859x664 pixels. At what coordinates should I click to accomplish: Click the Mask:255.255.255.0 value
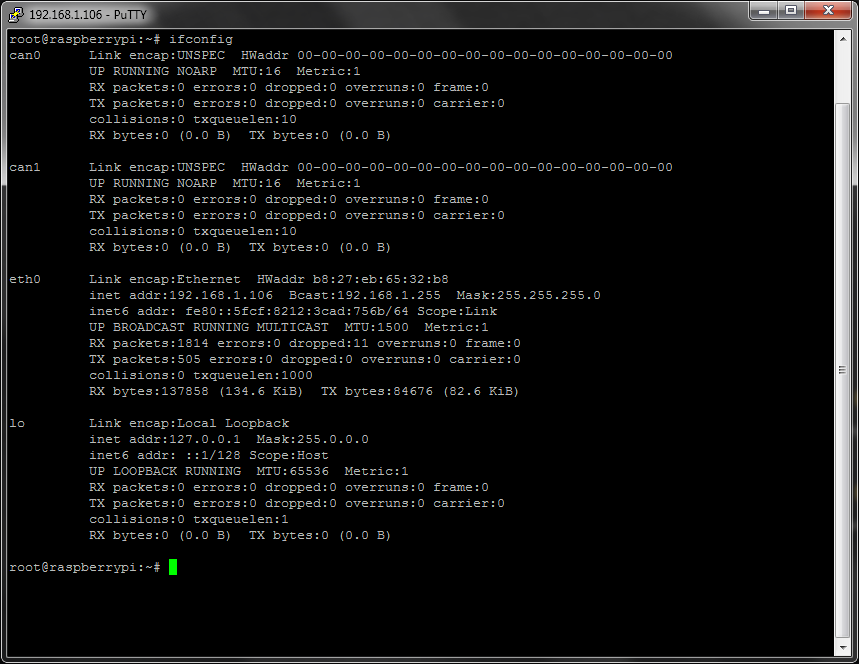[528, 295]
